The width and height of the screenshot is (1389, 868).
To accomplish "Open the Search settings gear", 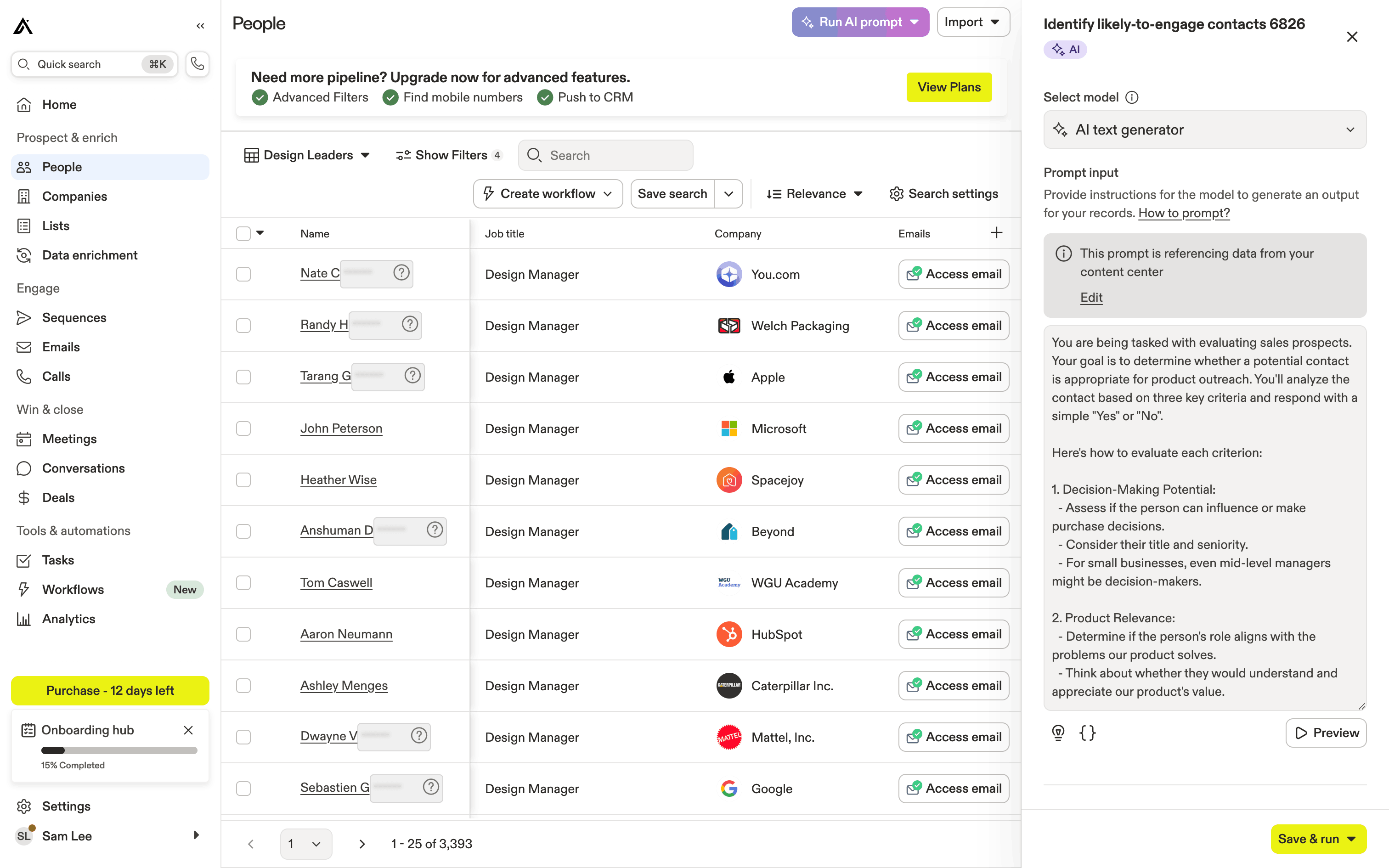I will [943, 193].
